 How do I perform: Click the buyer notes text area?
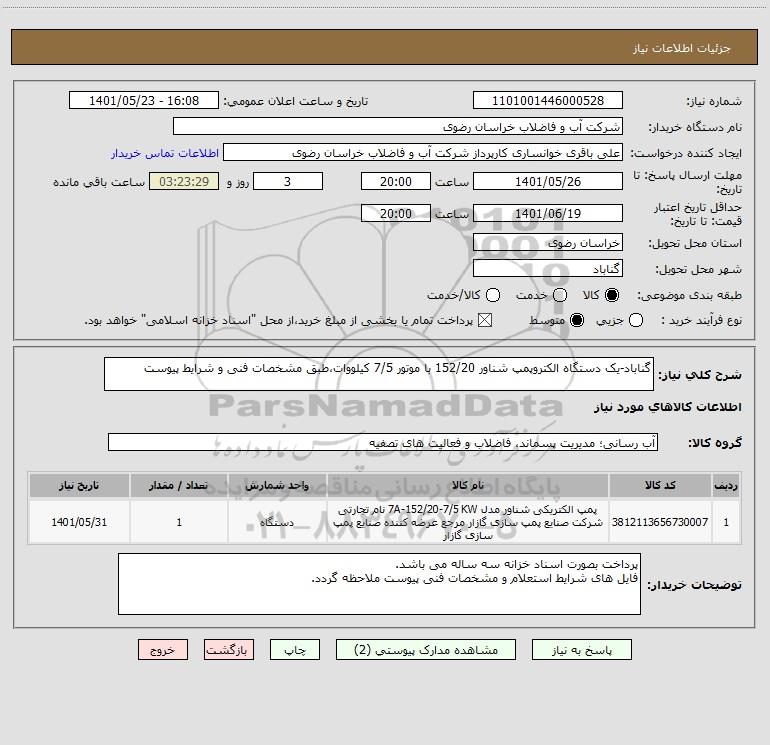pos(379,584)
